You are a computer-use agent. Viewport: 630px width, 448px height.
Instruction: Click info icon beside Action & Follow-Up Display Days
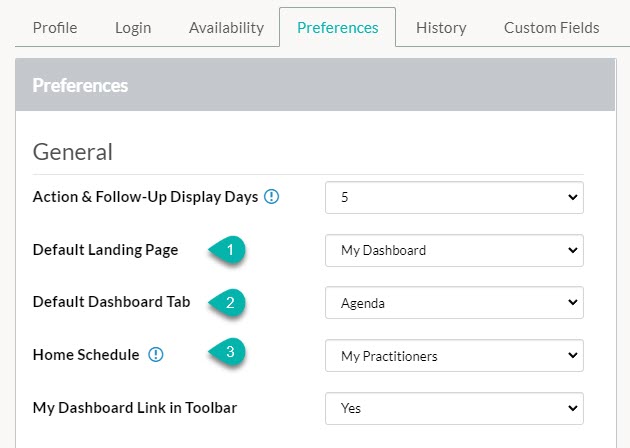(x=271, y=197)
